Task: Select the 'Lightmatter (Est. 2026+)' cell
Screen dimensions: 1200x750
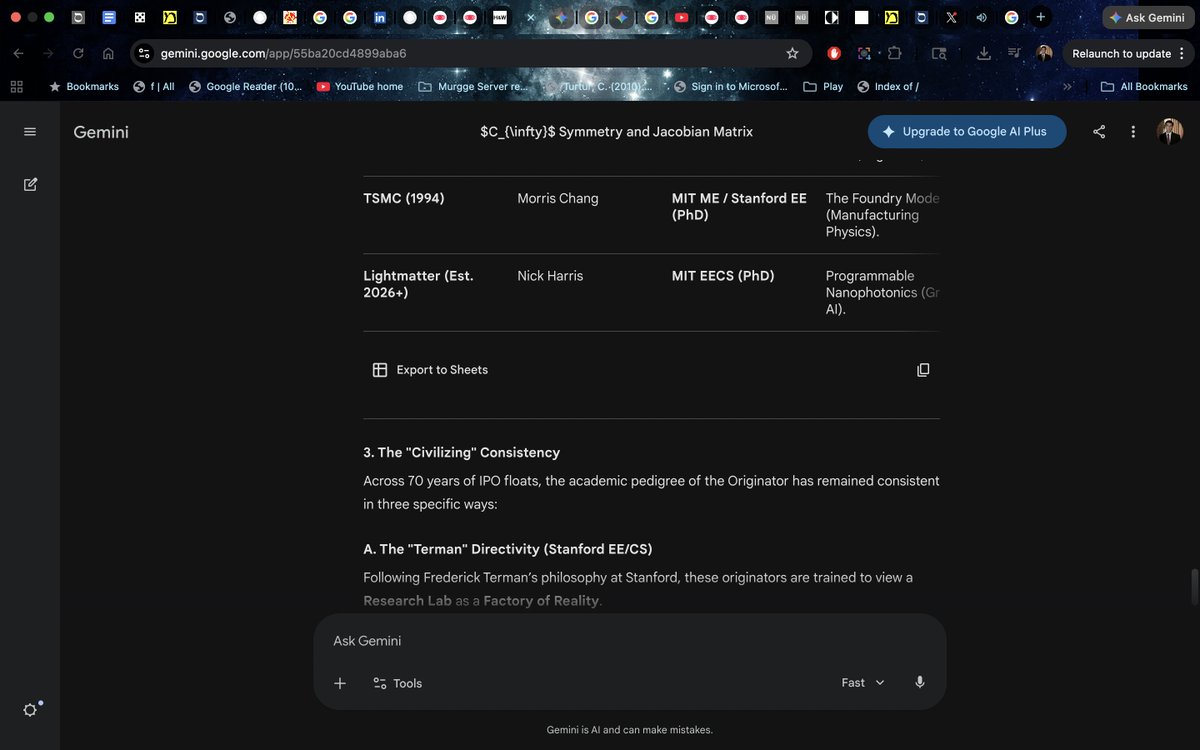Action: point(418,284)
